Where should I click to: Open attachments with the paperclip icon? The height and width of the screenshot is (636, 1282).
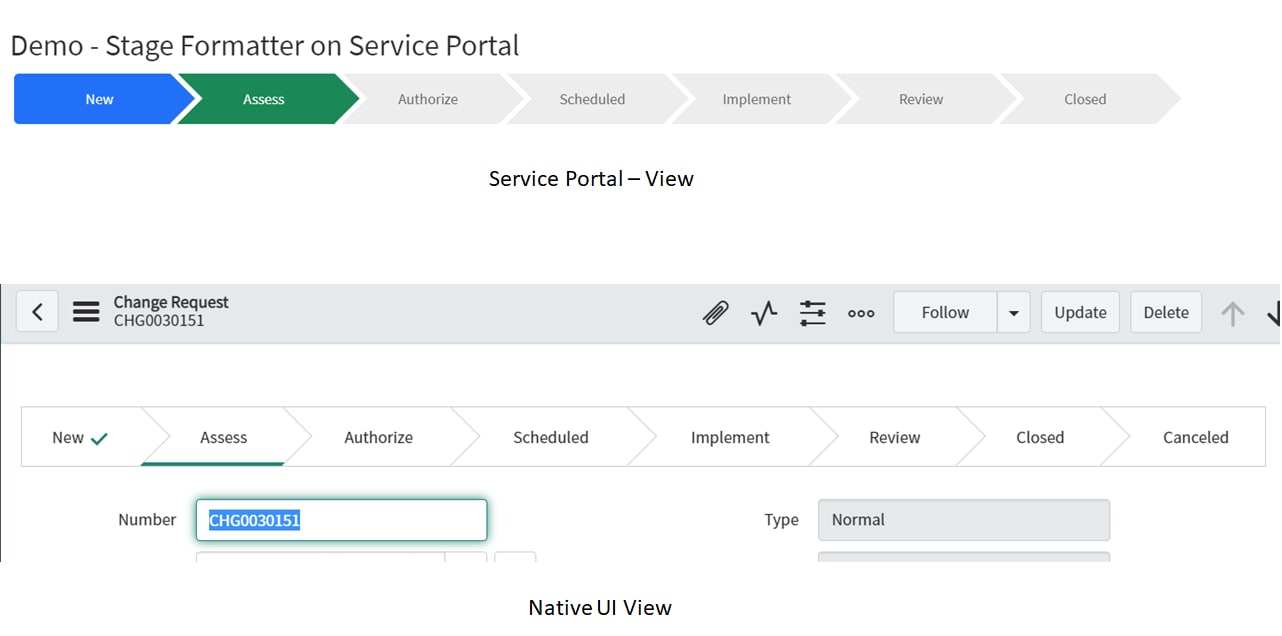coord(715,312)
